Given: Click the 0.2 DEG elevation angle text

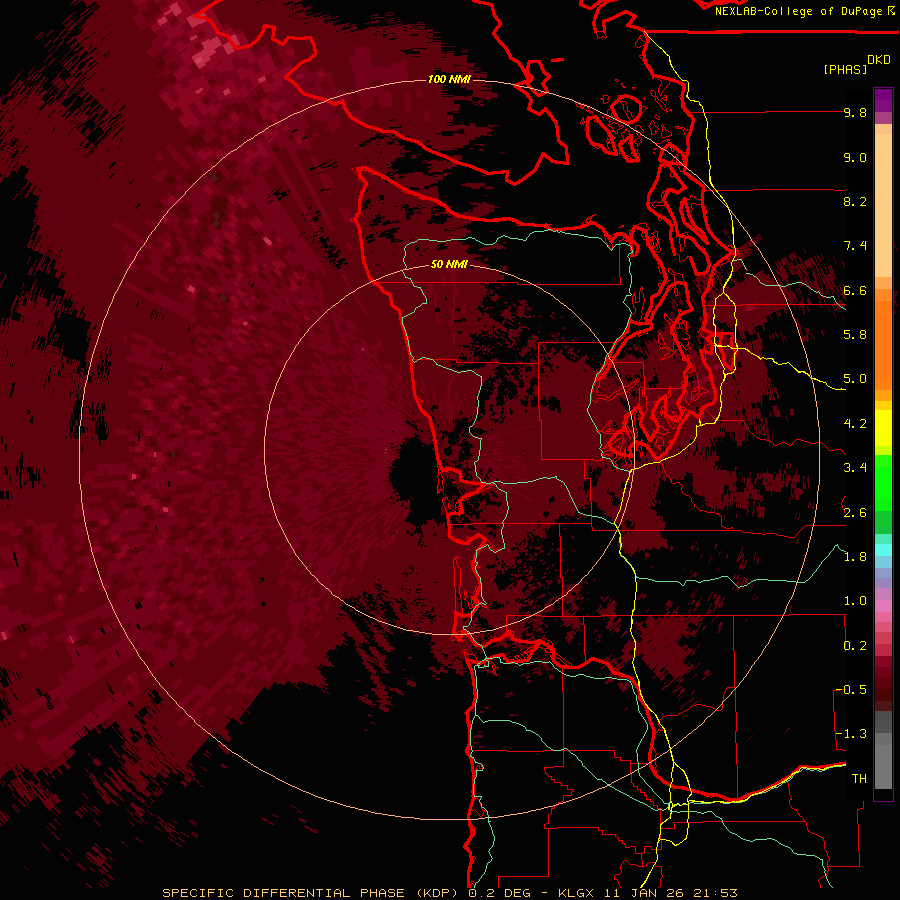Looking at the screenshot, I should pyautogui.click(x=499, y=893).
